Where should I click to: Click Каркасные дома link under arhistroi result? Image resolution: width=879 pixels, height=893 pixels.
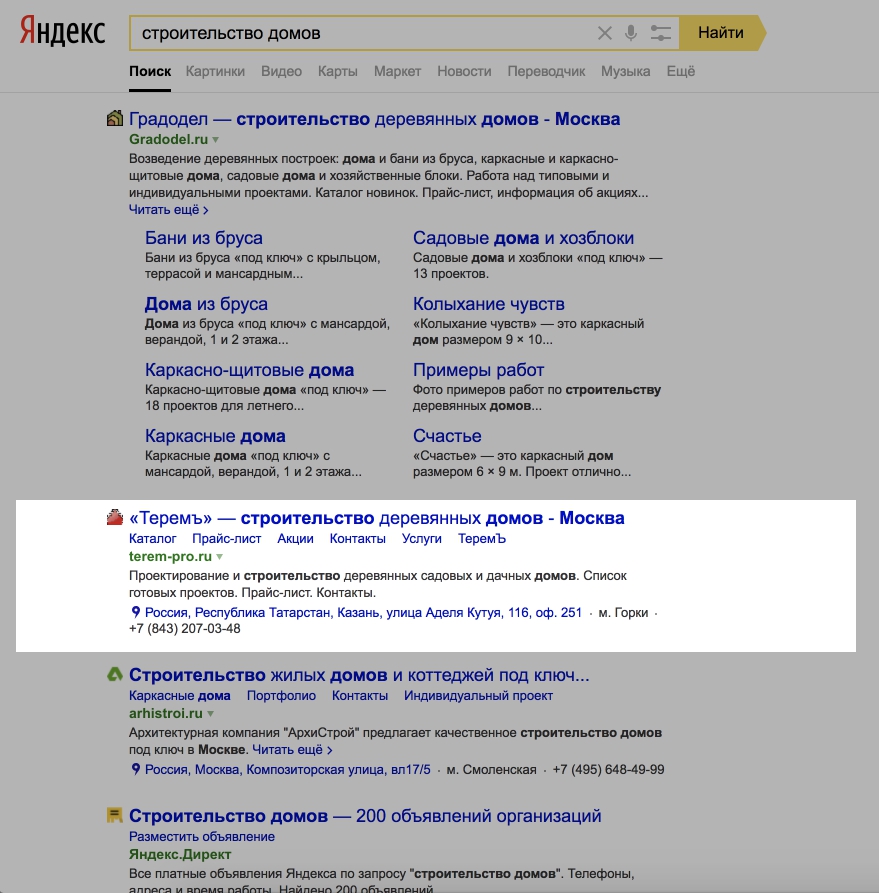click(179, 695)
